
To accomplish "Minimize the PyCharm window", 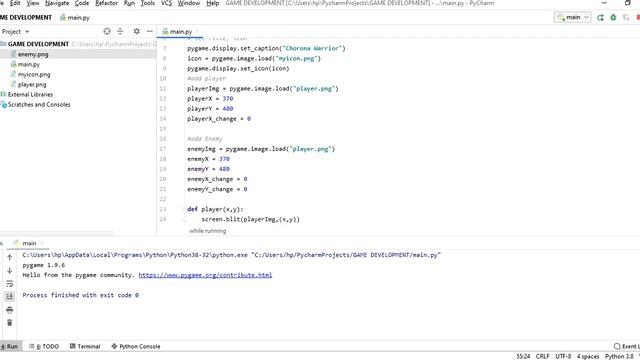I will (x=604, y=3).
